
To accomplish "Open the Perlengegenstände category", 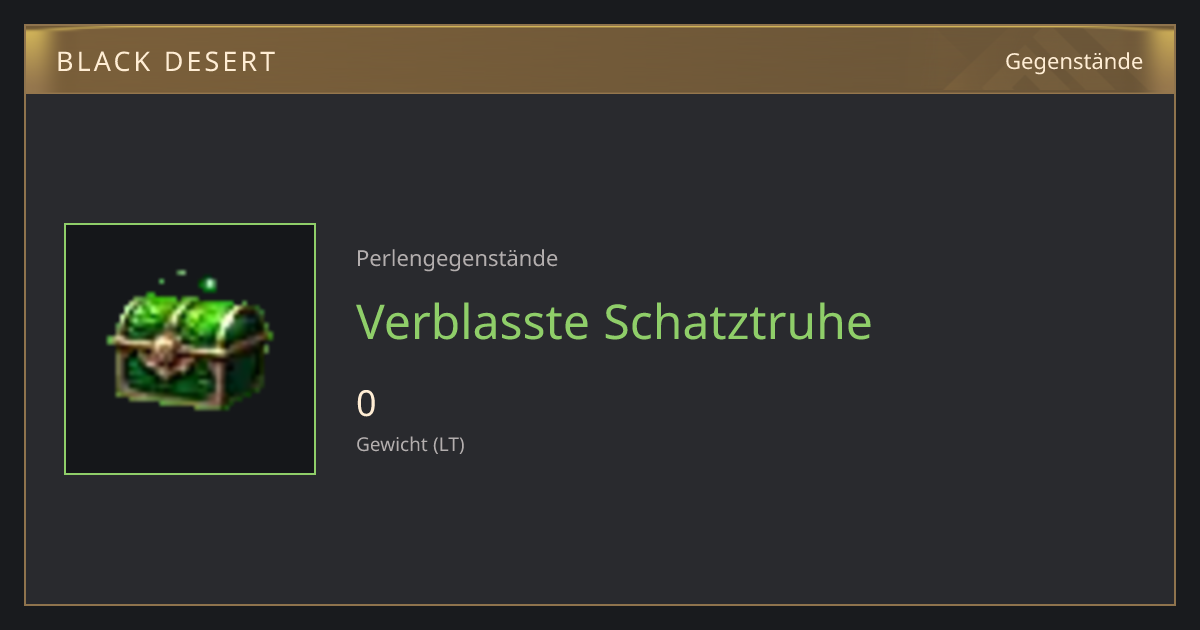I will click(457, 259).
